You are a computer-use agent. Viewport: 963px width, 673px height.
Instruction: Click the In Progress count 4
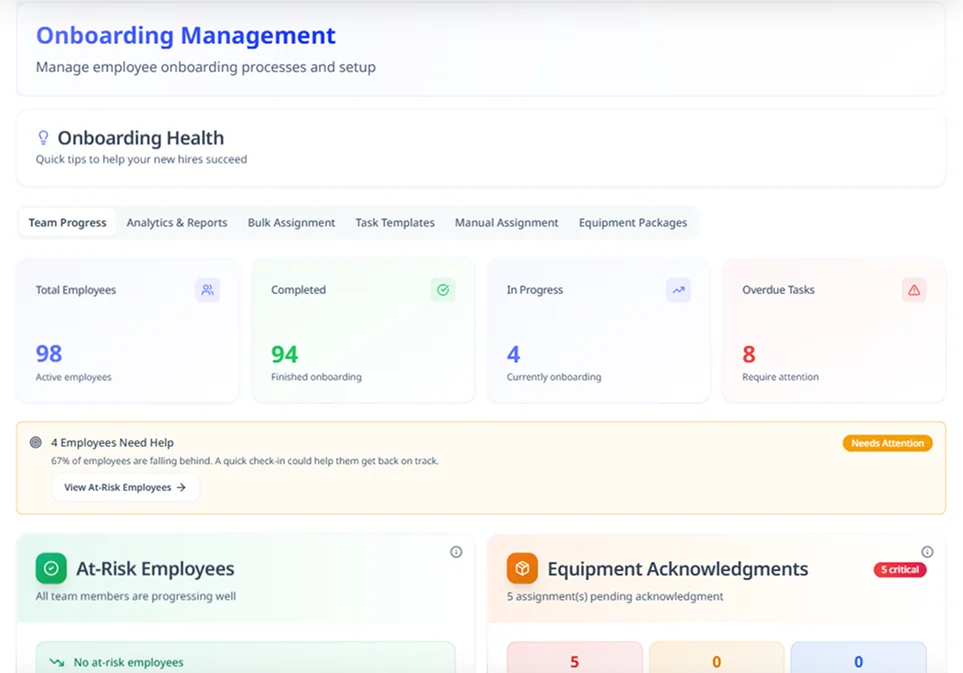(513, 354)
